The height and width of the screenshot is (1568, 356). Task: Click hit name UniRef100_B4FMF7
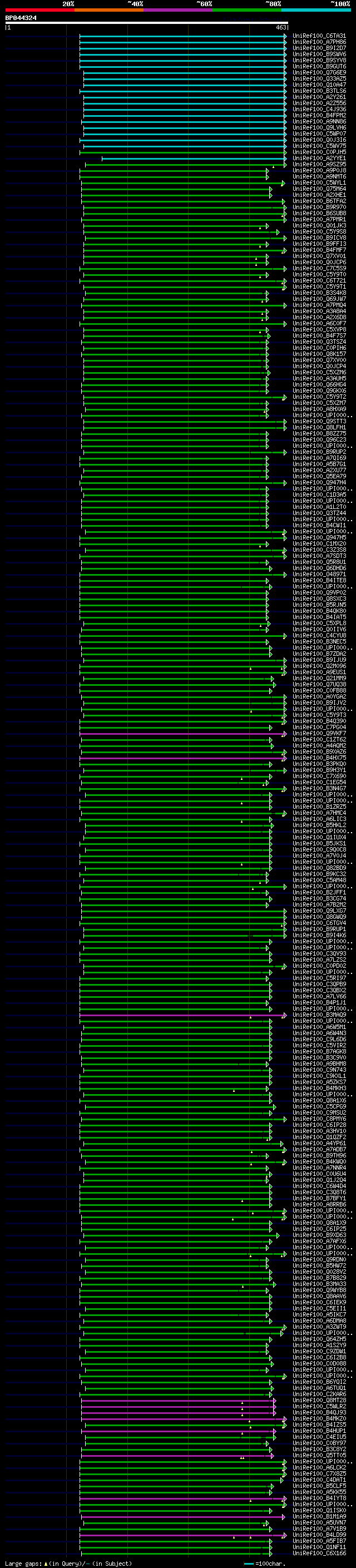pos(319,250)
